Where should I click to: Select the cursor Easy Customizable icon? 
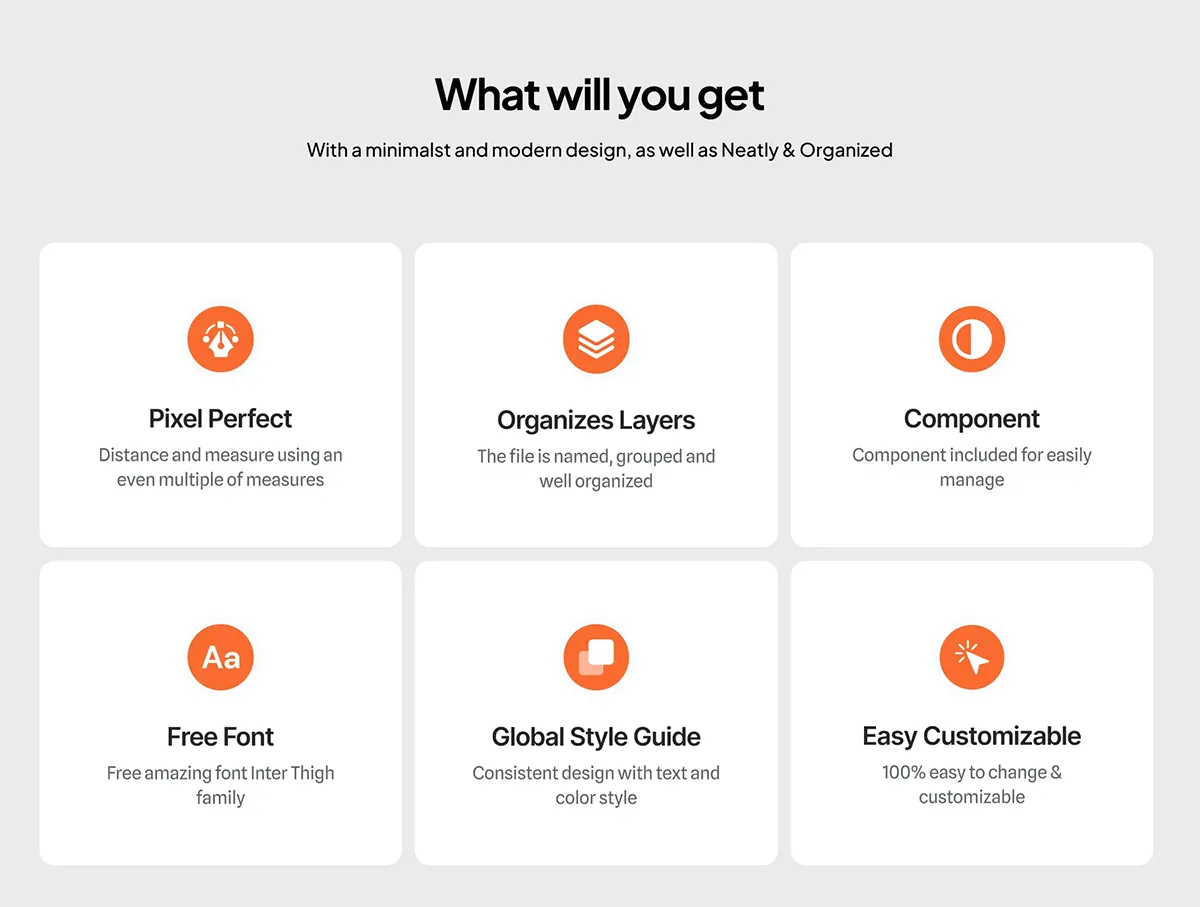click(972, 657)
